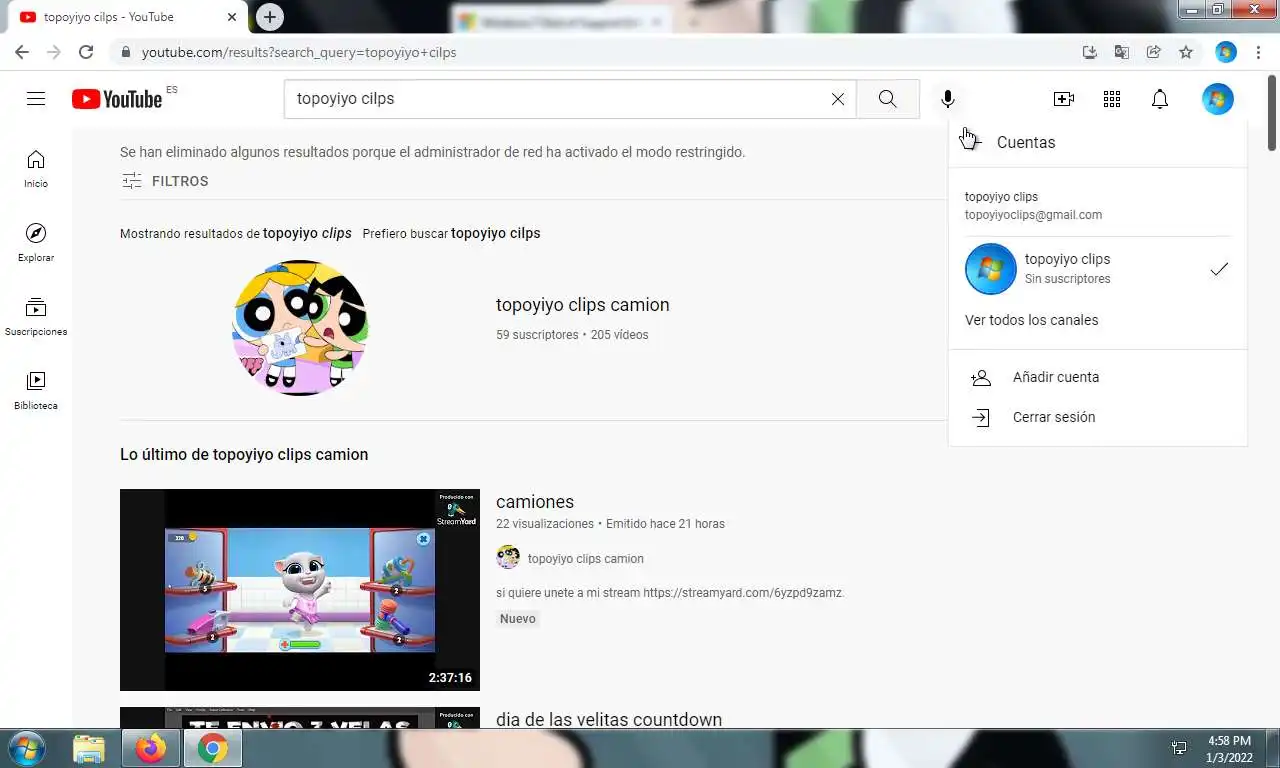Open dia de las velitas countdown video
The image size is (1280, 768).
click(608, 720)
